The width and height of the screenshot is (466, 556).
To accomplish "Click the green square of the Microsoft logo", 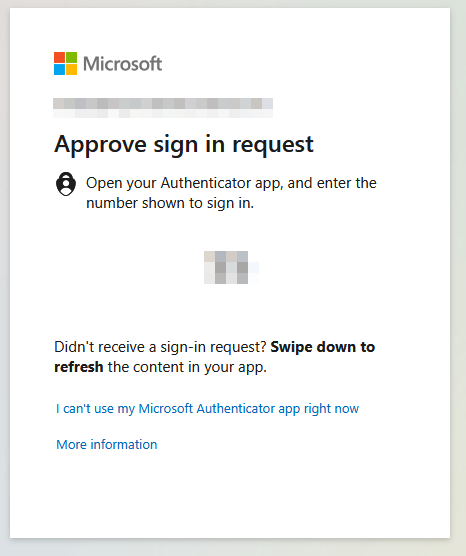I will coord(71,57).
